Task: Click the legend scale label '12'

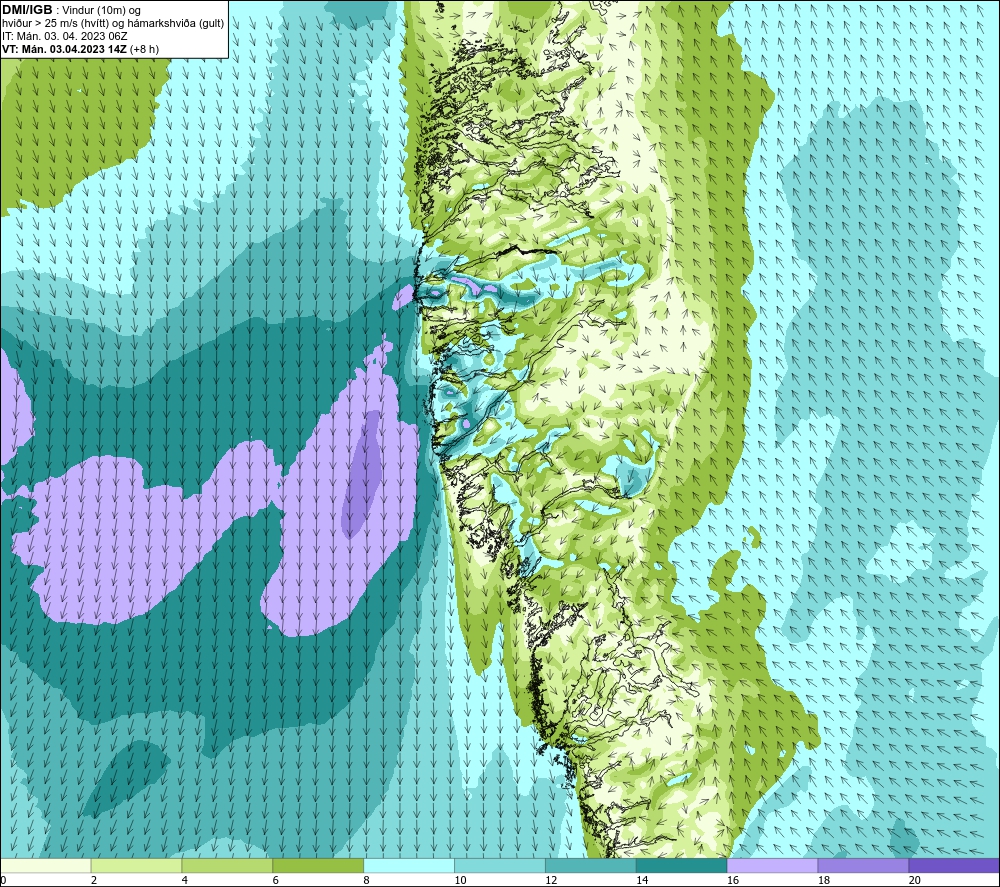Action: 551,880
